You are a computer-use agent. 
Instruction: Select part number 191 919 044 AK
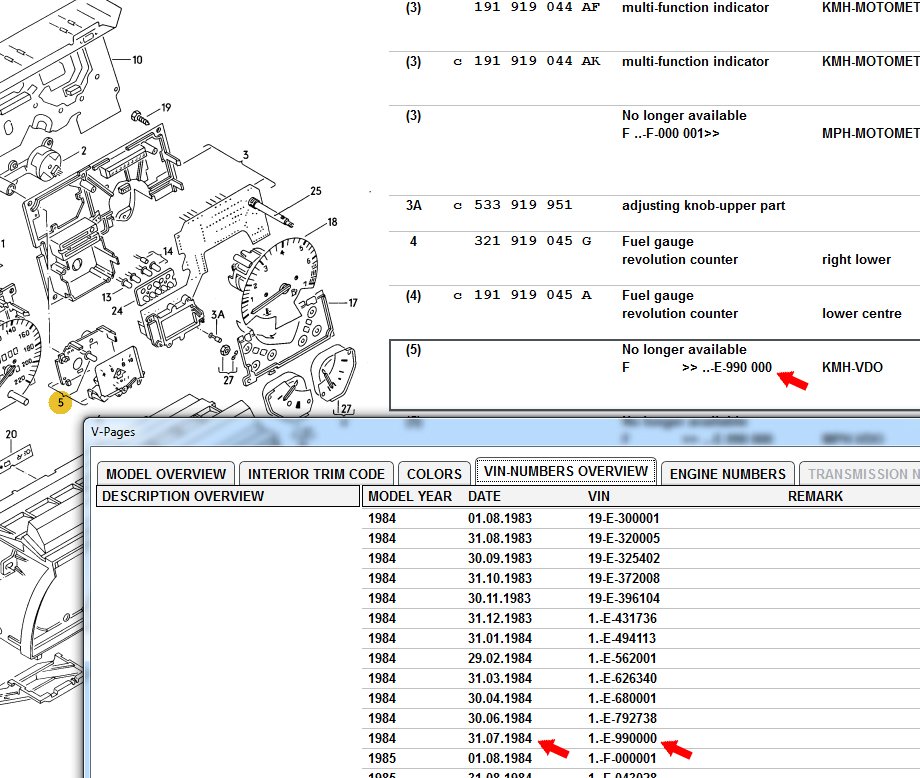coord(537,61)
